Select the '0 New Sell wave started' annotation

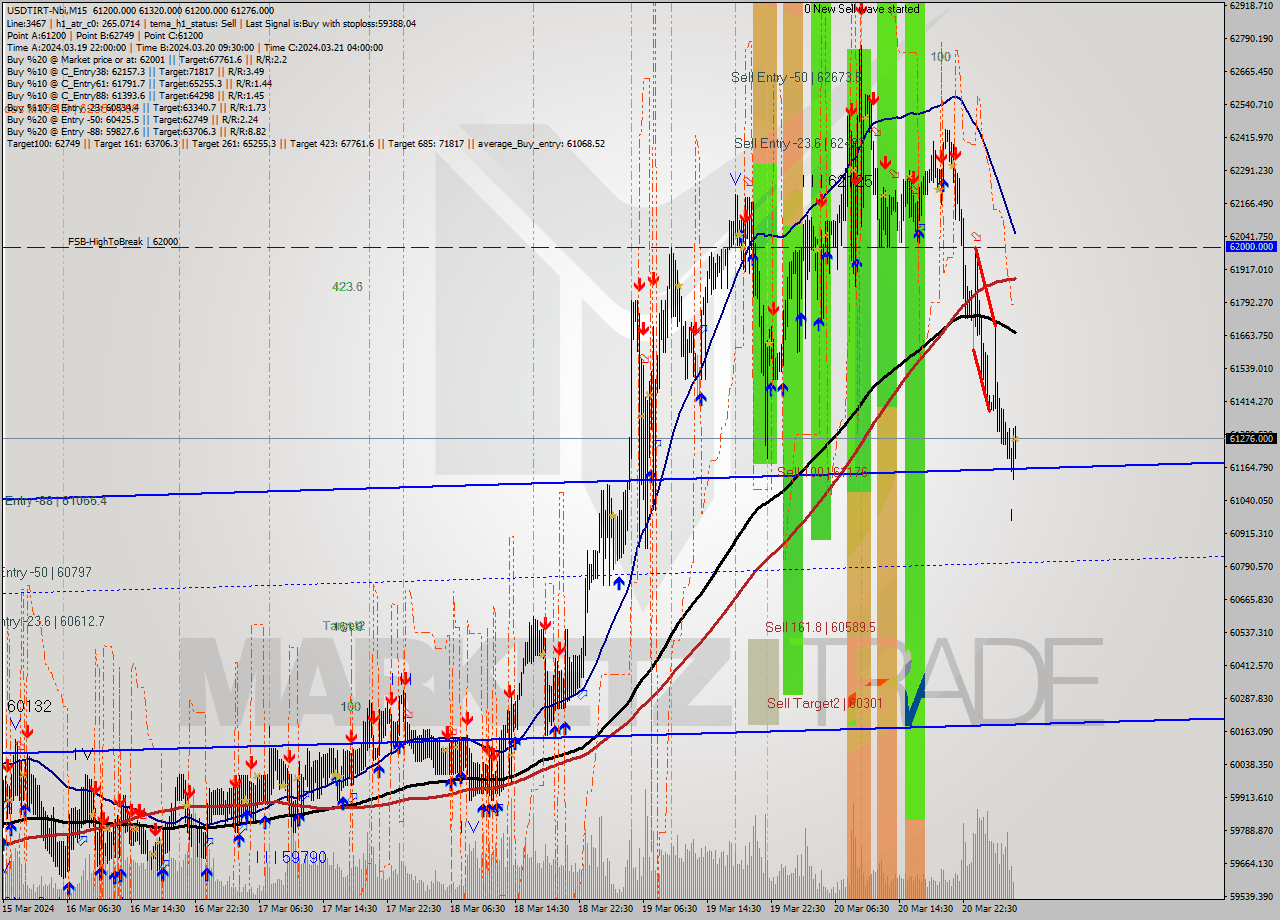(862, 9)
